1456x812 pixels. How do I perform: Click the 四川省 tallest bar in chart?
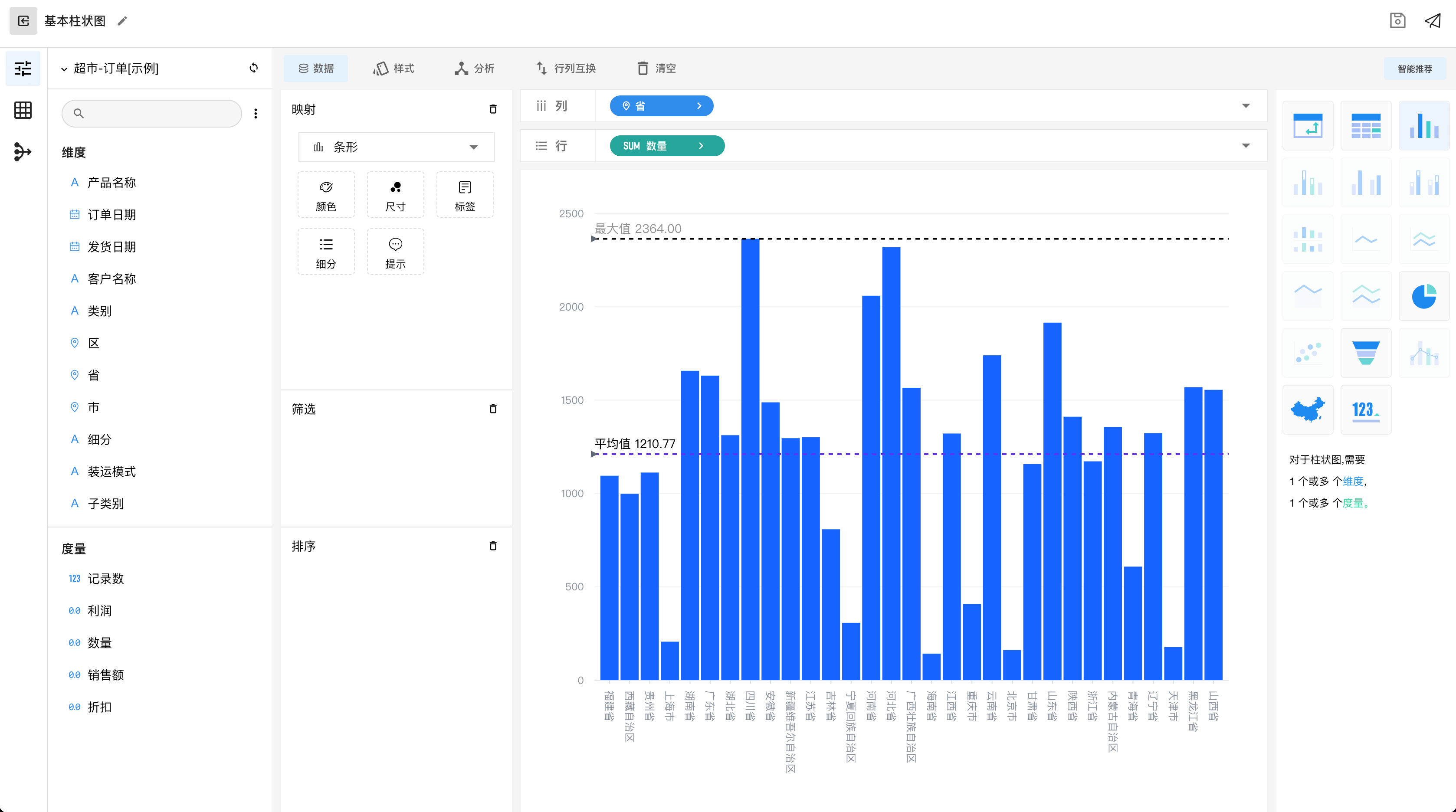[x=750, y=459]
